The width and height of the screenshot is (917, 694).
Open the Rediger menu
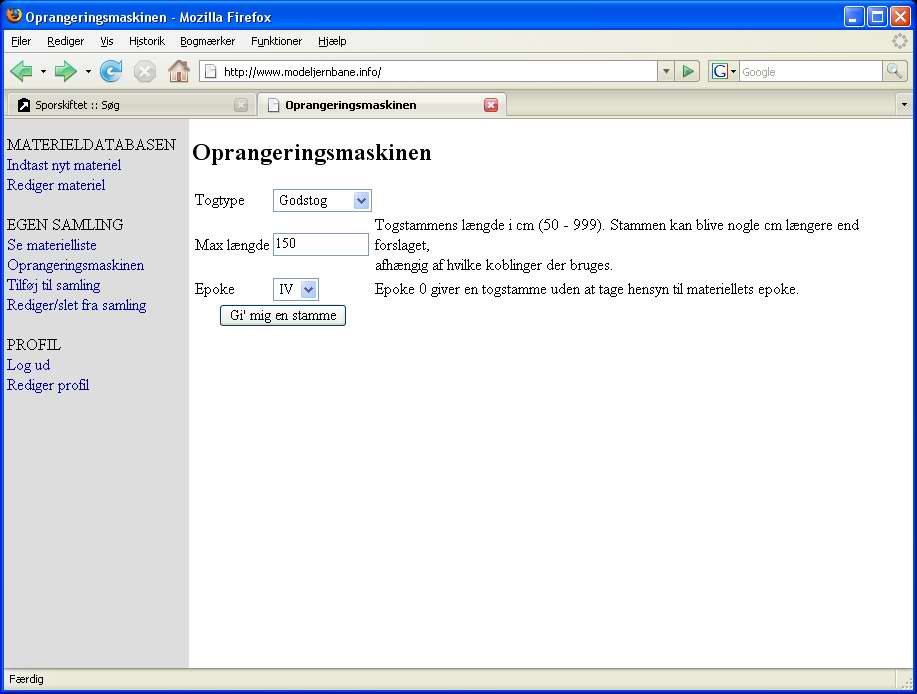[x=66, y=41]
